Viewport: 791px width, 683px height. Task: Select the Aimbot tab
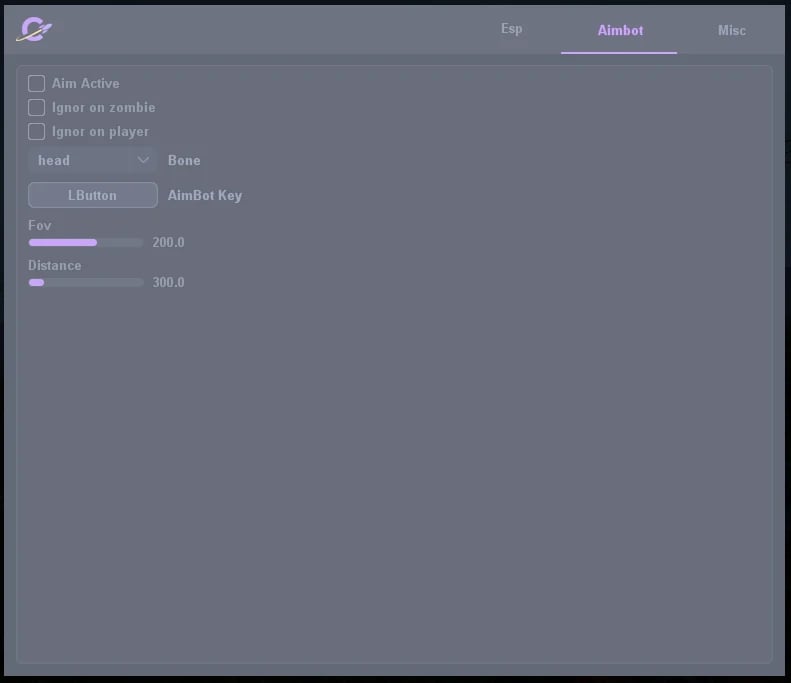click(620, 30)
